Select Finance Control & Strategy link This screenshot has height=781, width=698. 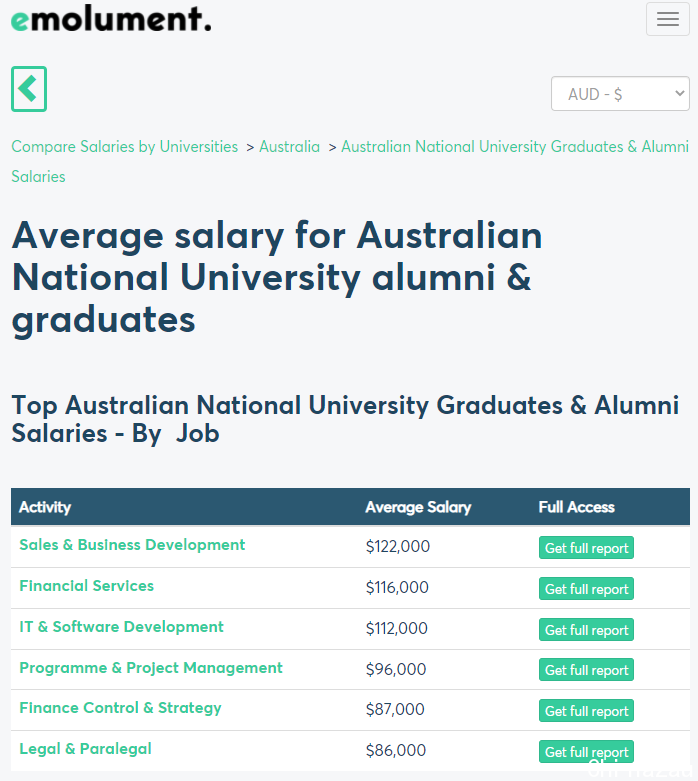[120, 708]
